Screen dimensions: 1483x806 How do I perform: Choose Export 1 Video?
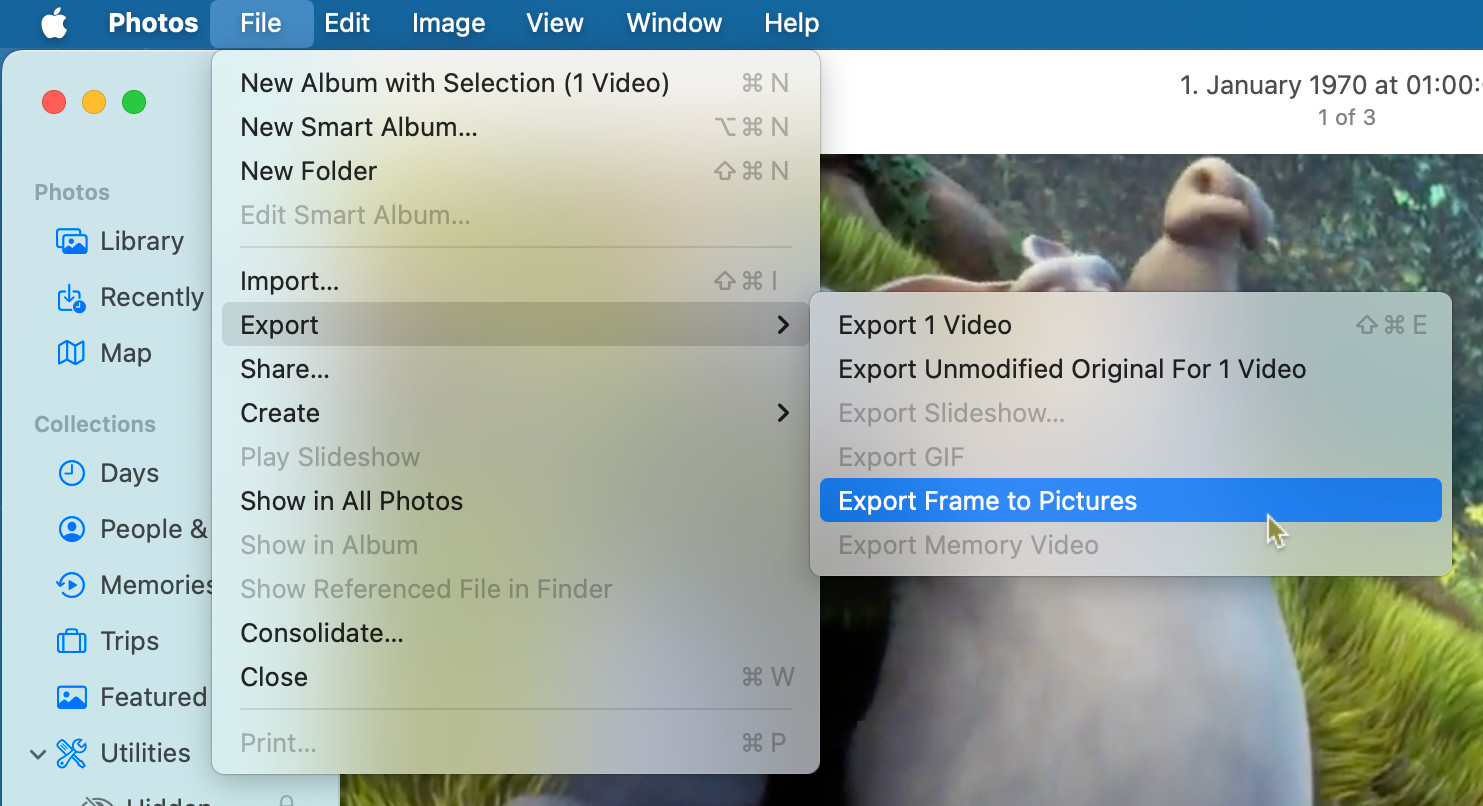click(1131, 325)
